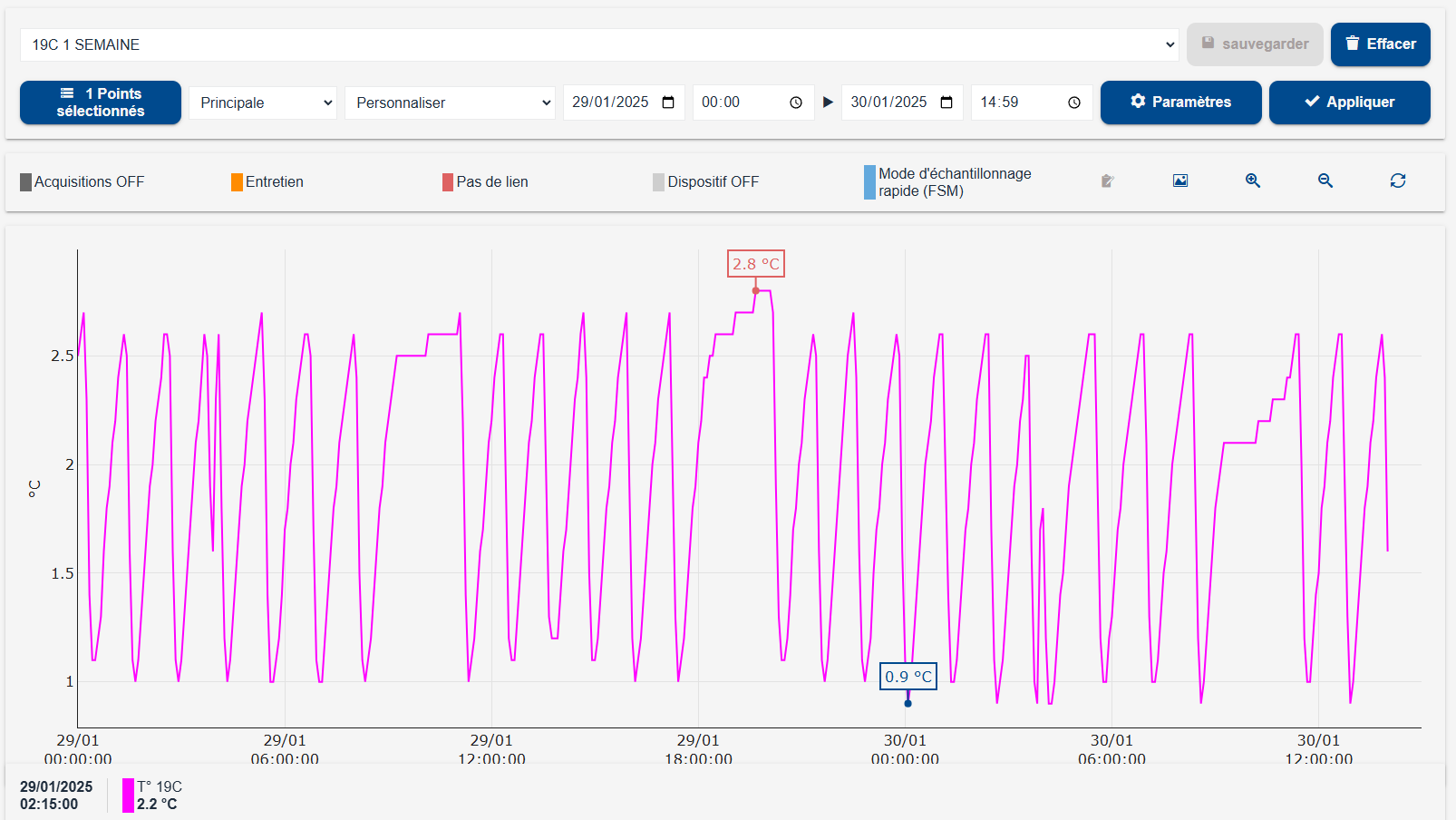The image size is (1456, 820).
Task: Open the end date calendar picker
Action: pos(946,102)
